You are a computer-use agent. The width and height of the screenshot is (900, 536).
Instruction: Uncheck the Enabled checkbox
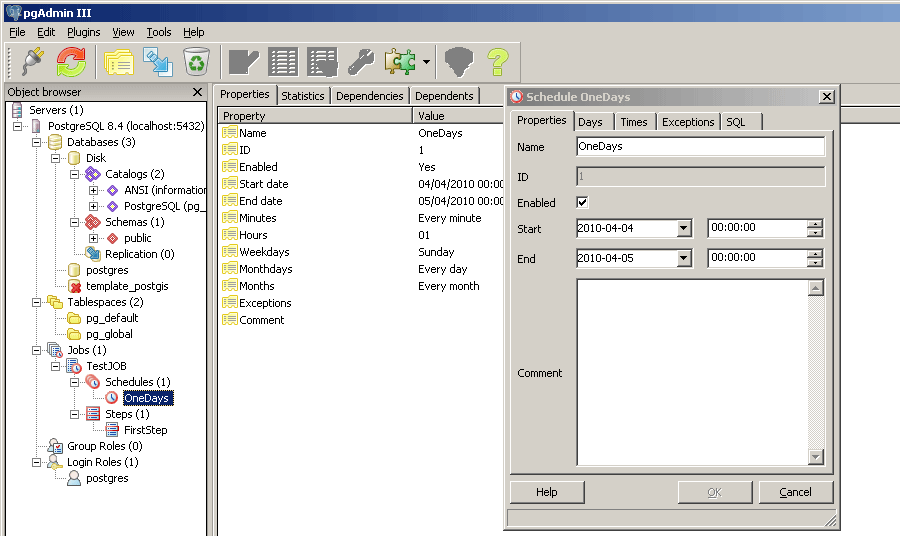582,203
